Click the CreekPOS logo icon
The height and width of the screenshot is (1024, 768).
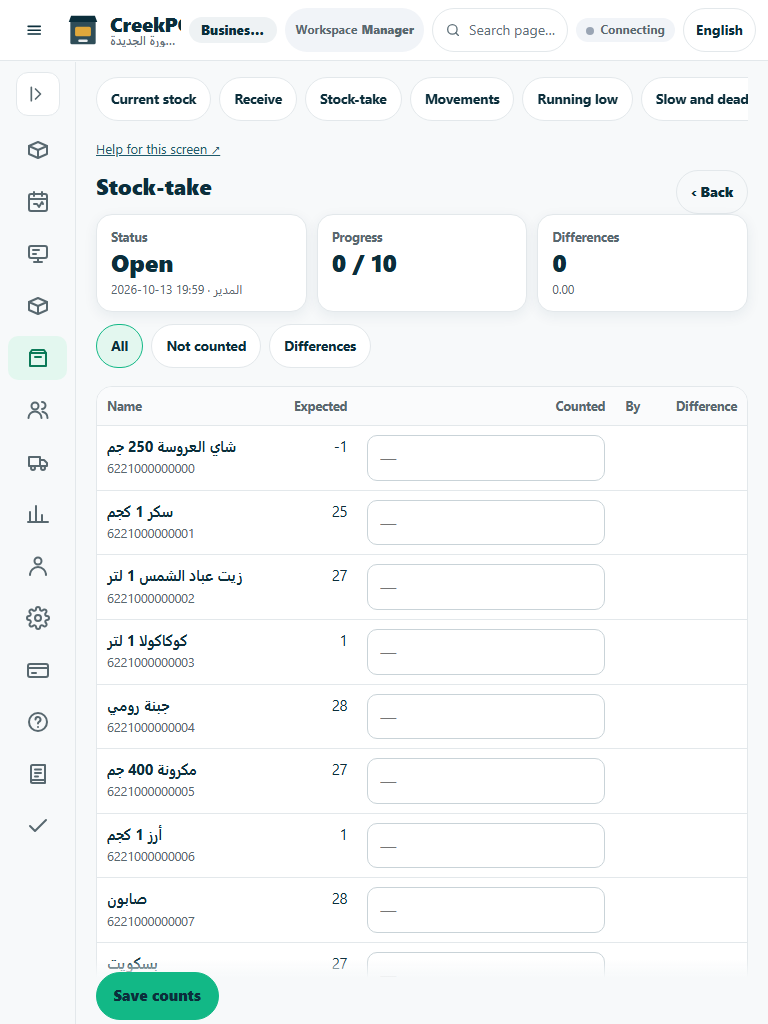83,30
